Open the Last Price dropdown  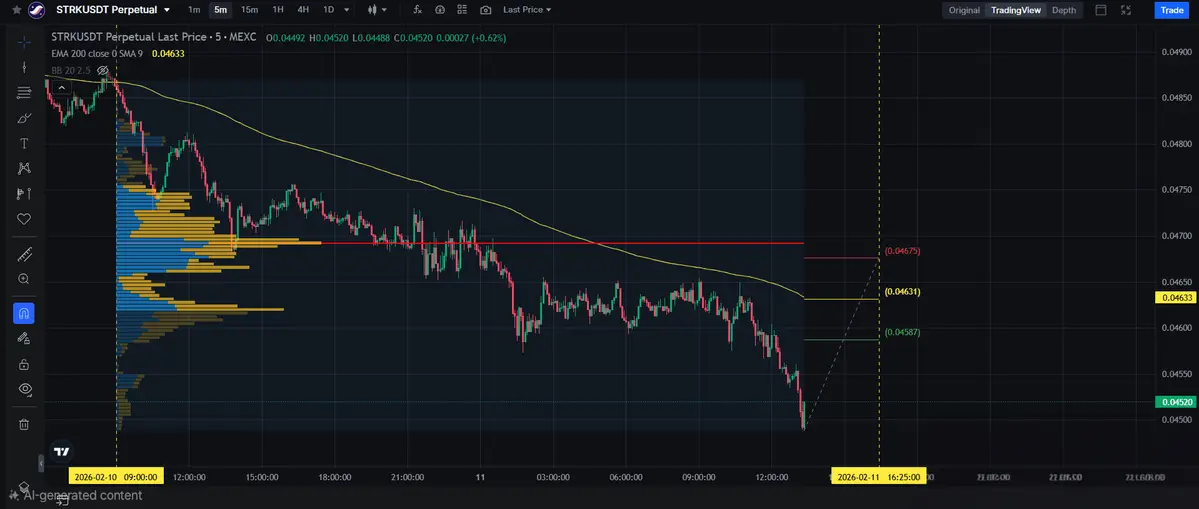click(527, 10)
